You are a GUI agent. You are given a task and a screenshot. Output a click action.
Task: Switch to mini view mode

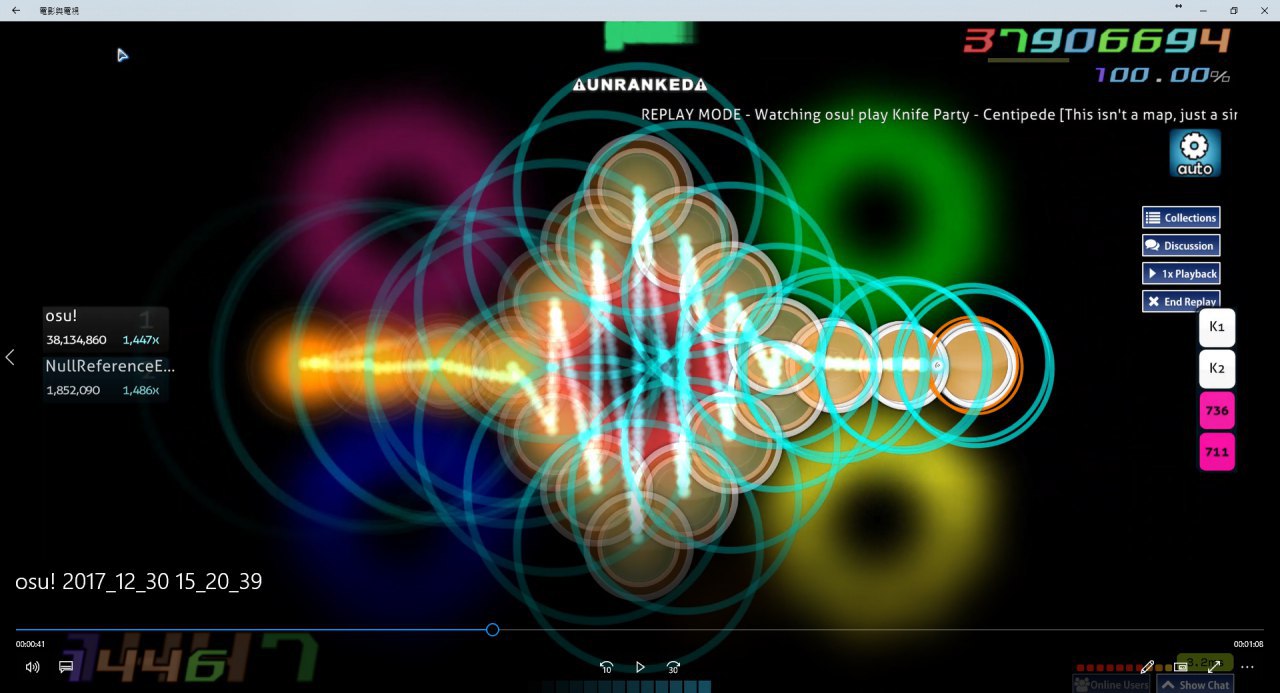pyautogui.click(x=1181, y=667)
